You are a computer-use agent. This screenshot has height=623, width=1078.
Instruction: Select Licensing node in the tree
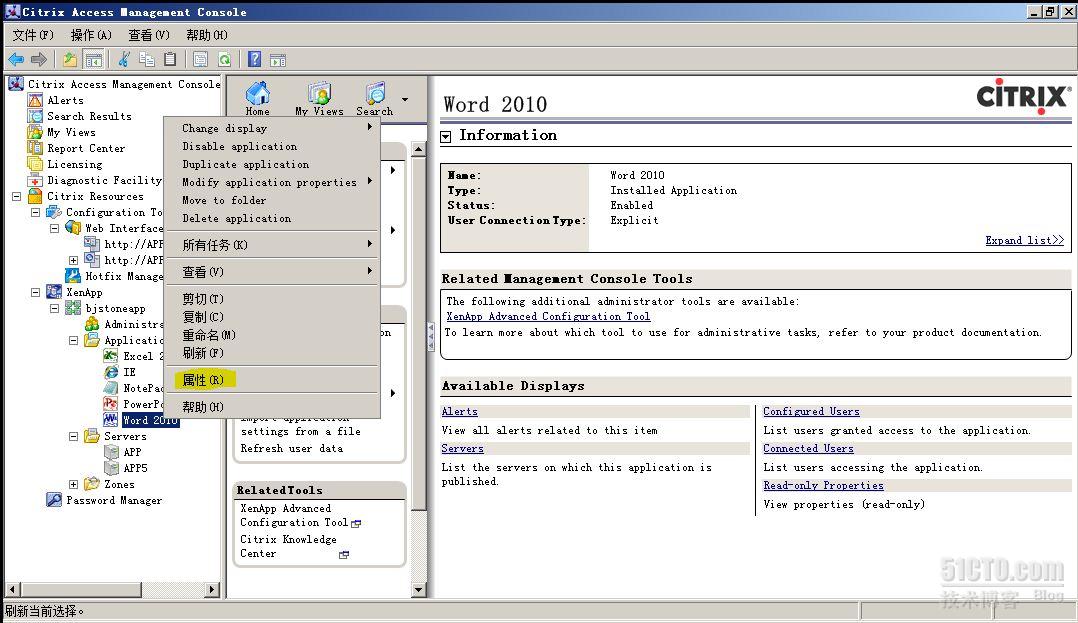click(x=74, y=164)
